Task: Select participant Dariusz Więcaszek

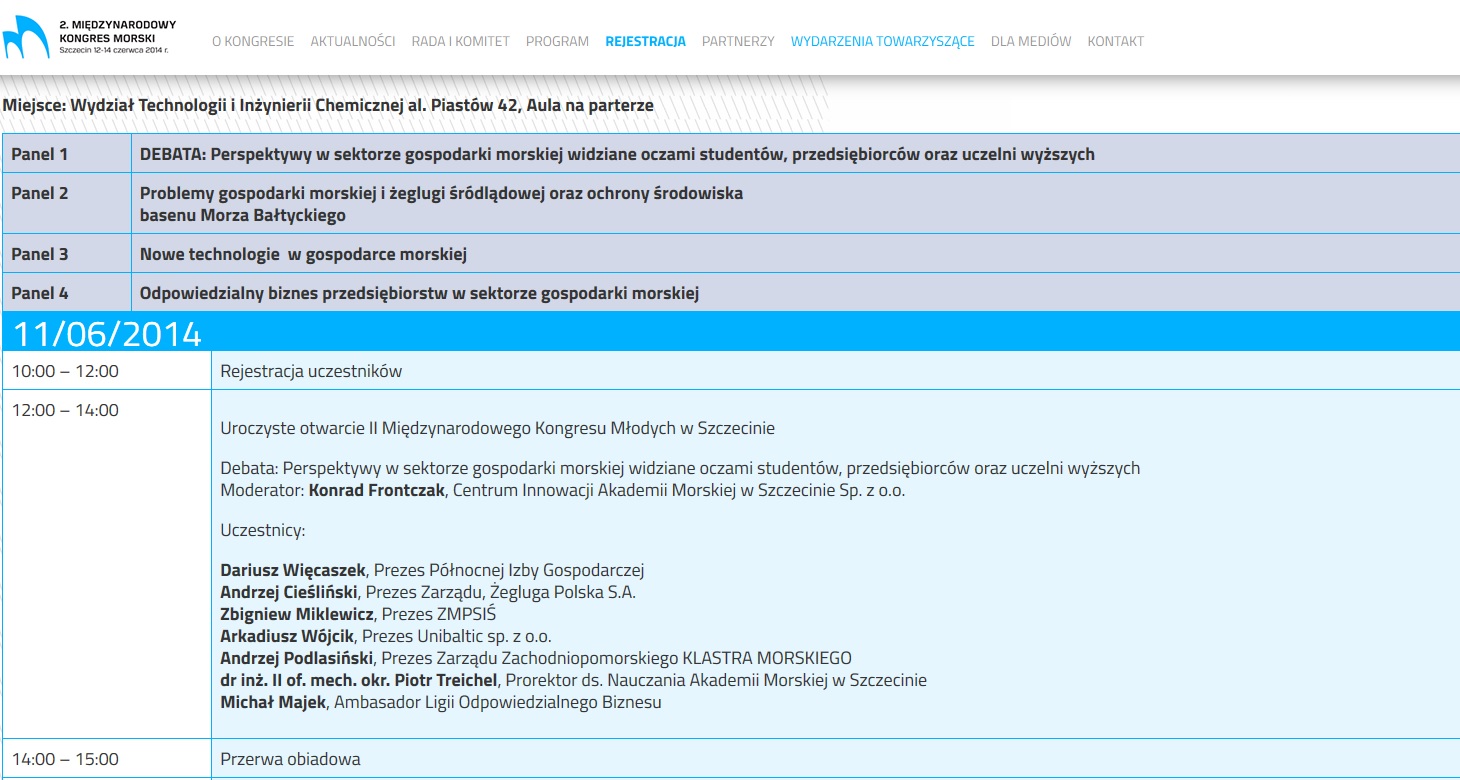Action: (293, 570)
